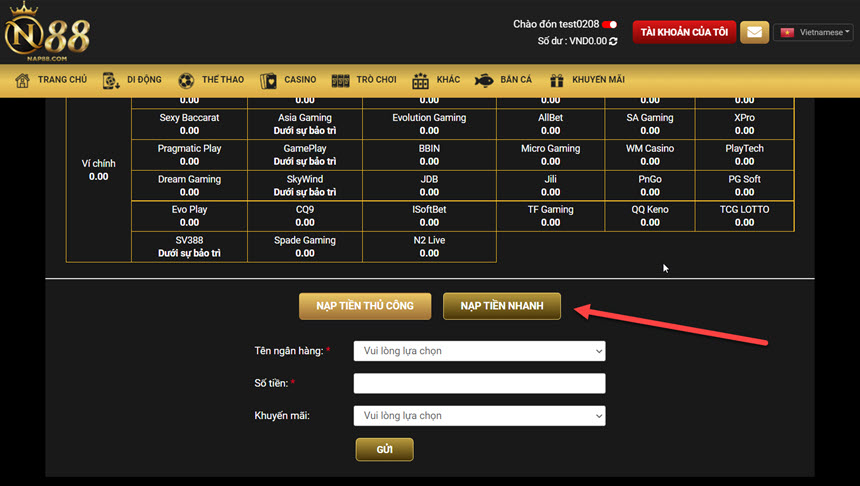860x486 pixels.
Task: Click the Ví chính wallet cell
Action: (99, 170)
